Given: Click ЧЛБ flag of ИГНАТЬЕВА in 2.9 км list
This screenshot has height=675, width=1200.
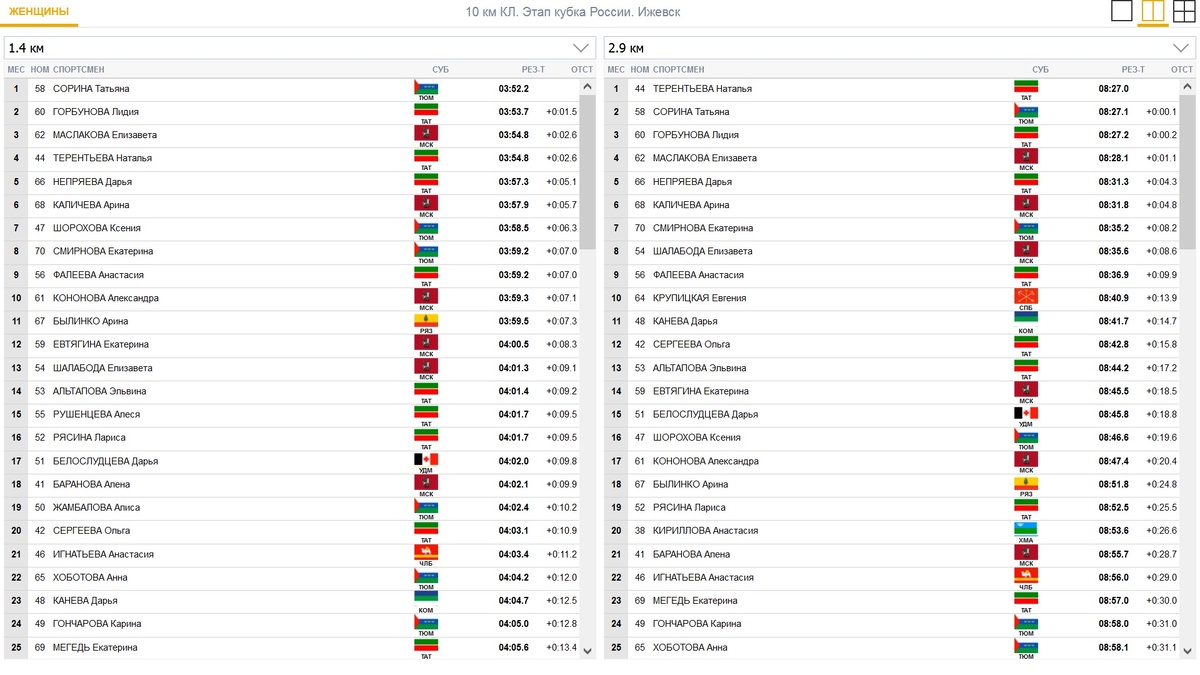Looking at the screenshot, I should point(1026,575).
